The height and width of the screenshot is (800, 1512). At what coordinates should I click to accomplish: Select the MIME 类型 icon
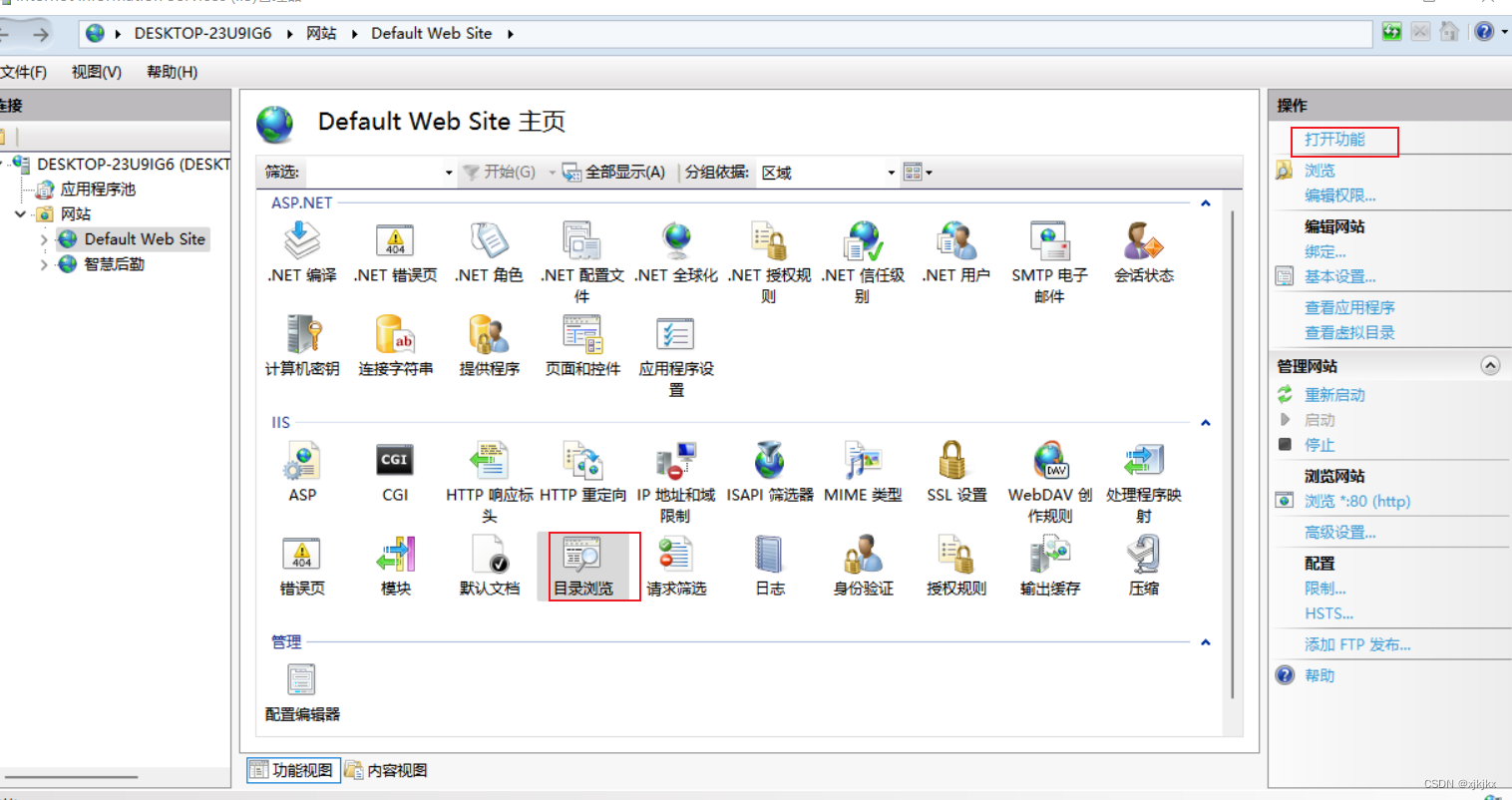point(863,461)
